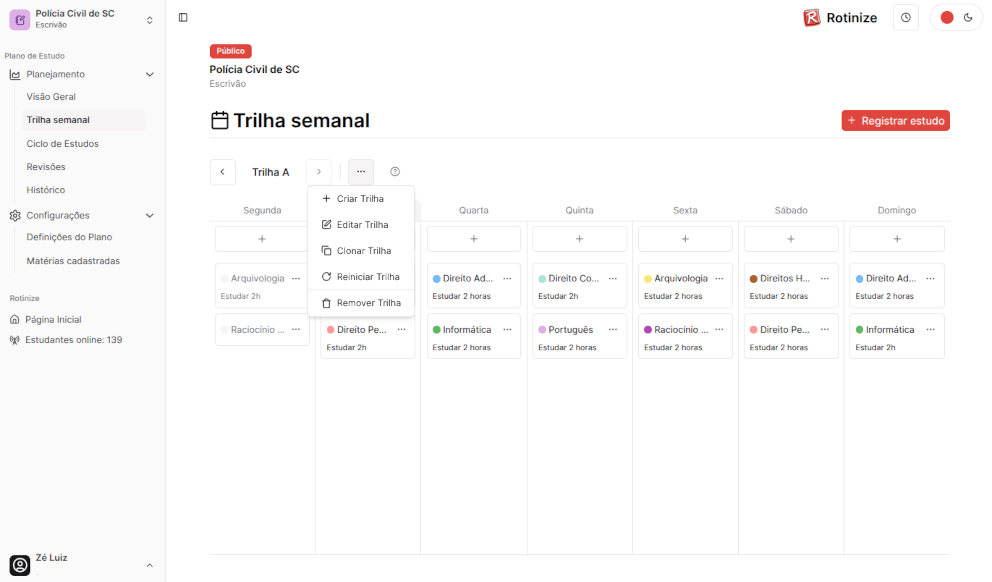This screenshot has width=992, height=582.
Task: Open options for Segunda's Arquivologia card
Action: pyautogui.click(x=296, y=278)
